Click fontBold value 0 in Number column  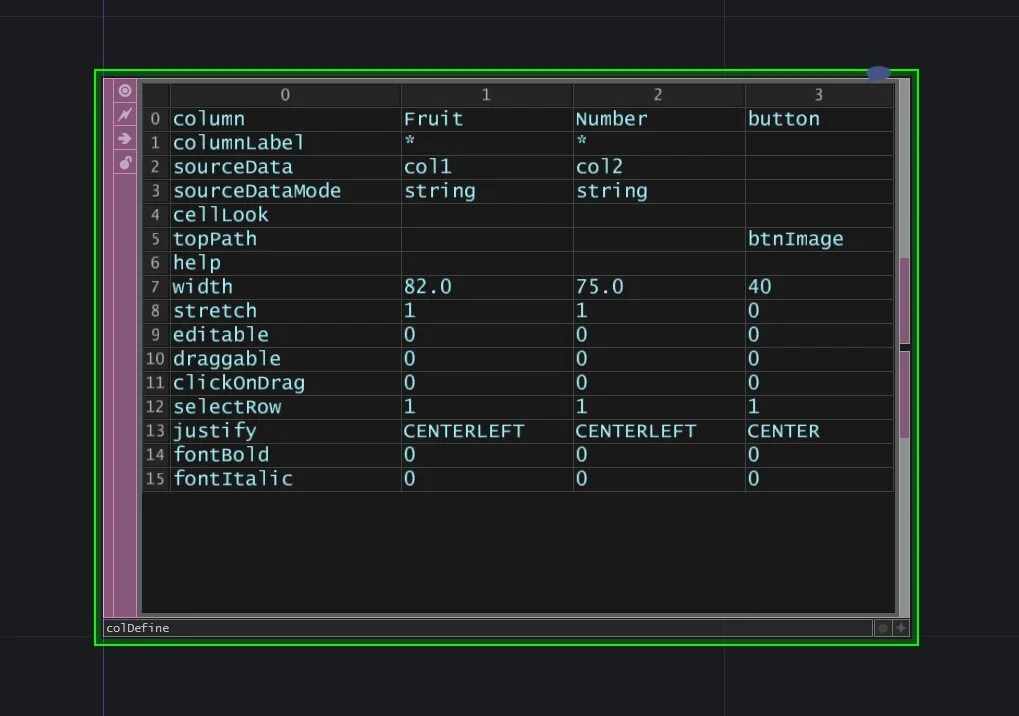(x=658, y=455)
